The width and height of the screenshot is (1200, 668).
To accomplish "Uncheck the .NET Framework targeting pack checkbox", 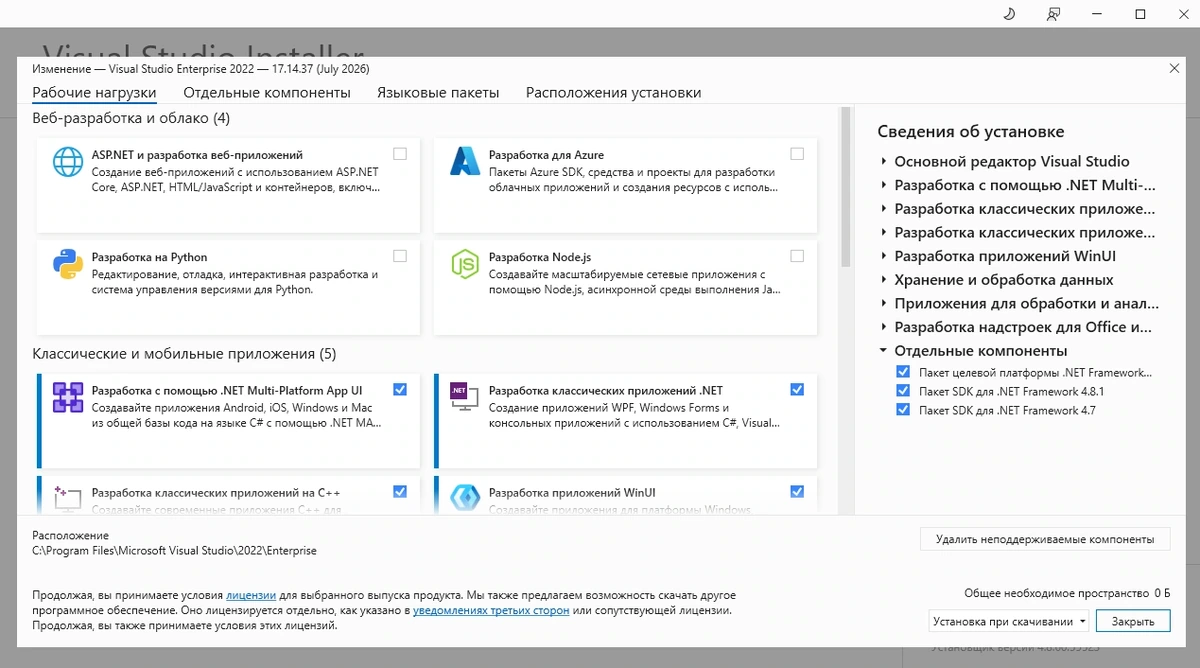I will (x=904, y=372).
